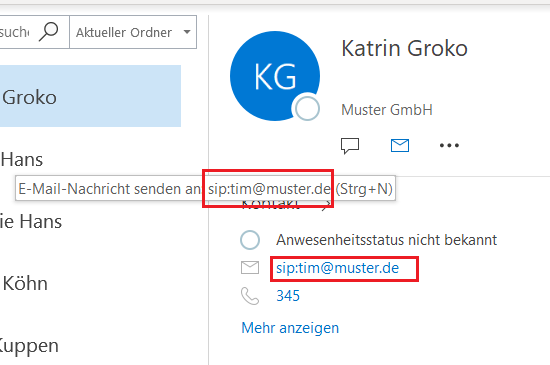The width and height of the screenshot is (550, 365).
Task: Click the presence circle beside Anwesenheitsstatus
Action: coord(250,240)
